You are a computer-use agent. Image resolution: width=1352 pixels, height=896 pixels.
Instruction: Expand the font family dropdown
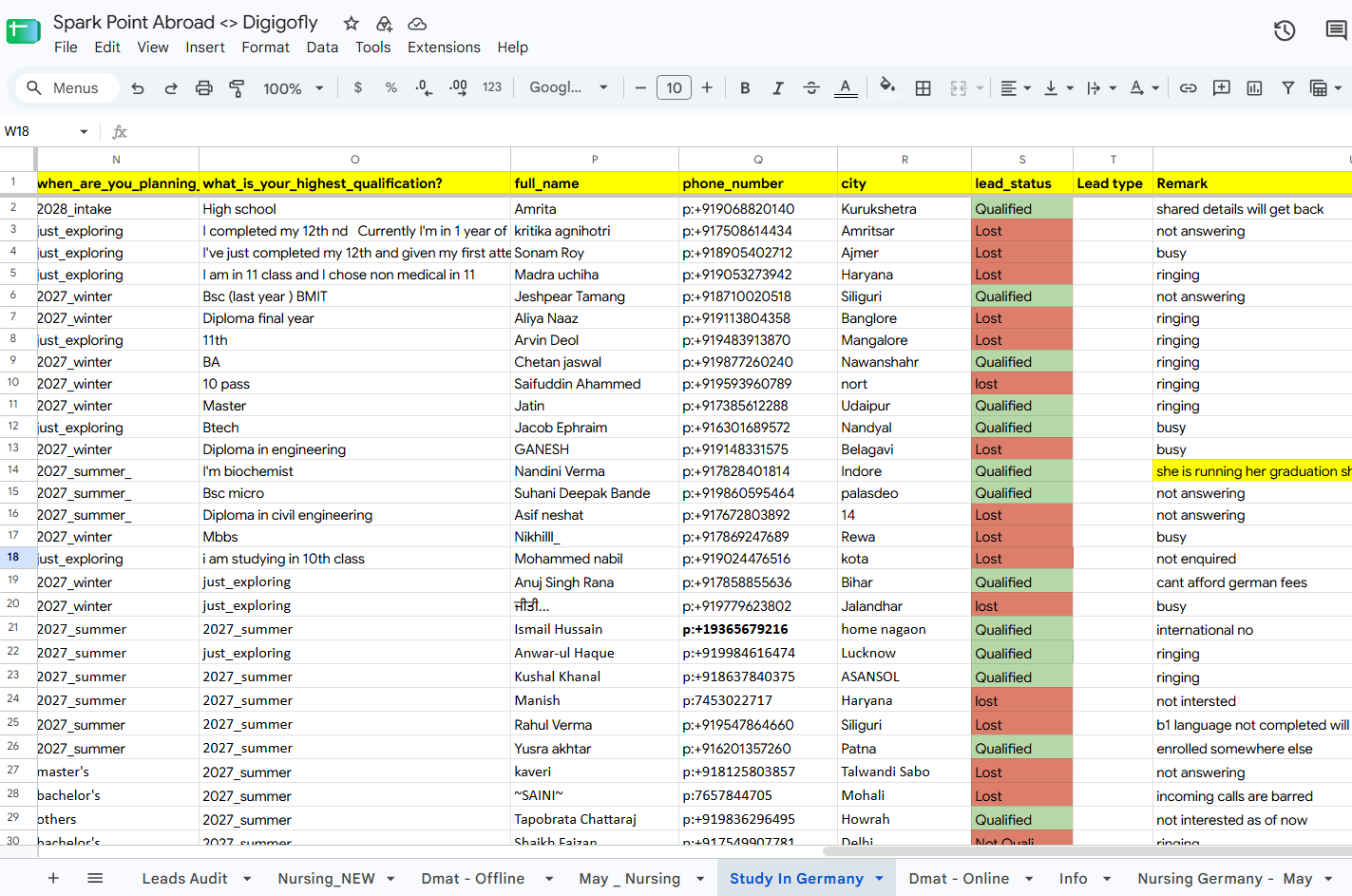click(568, 87)
